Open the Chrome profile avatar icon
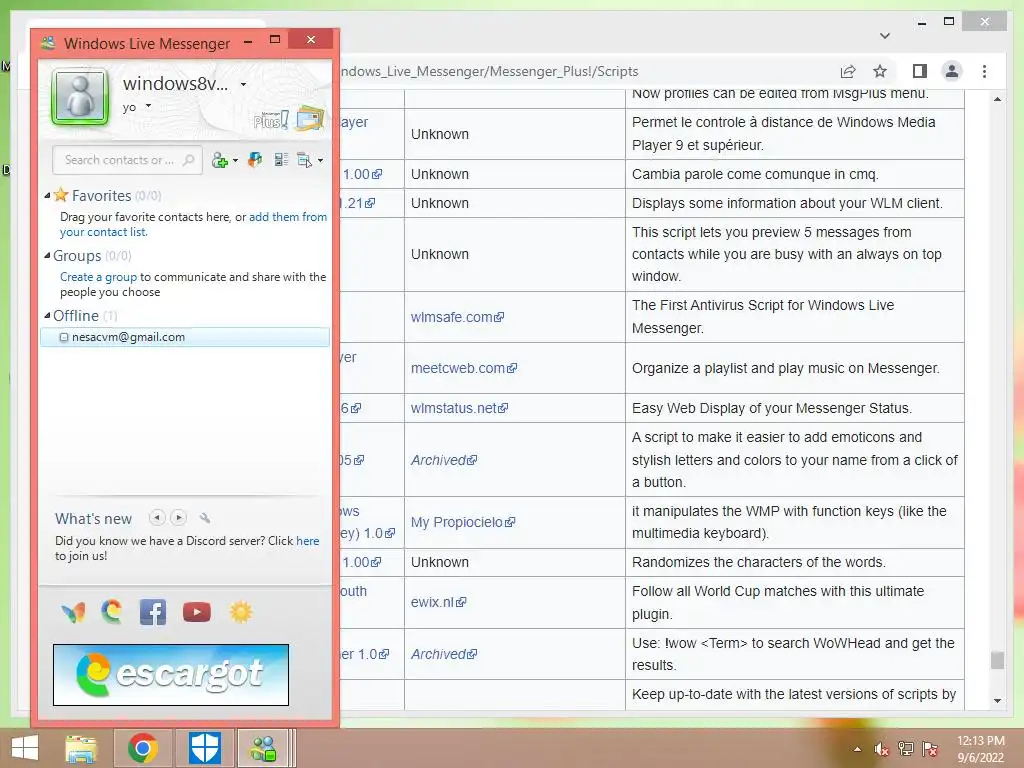Screen dimensions: 1024x768 coord(952,71)
